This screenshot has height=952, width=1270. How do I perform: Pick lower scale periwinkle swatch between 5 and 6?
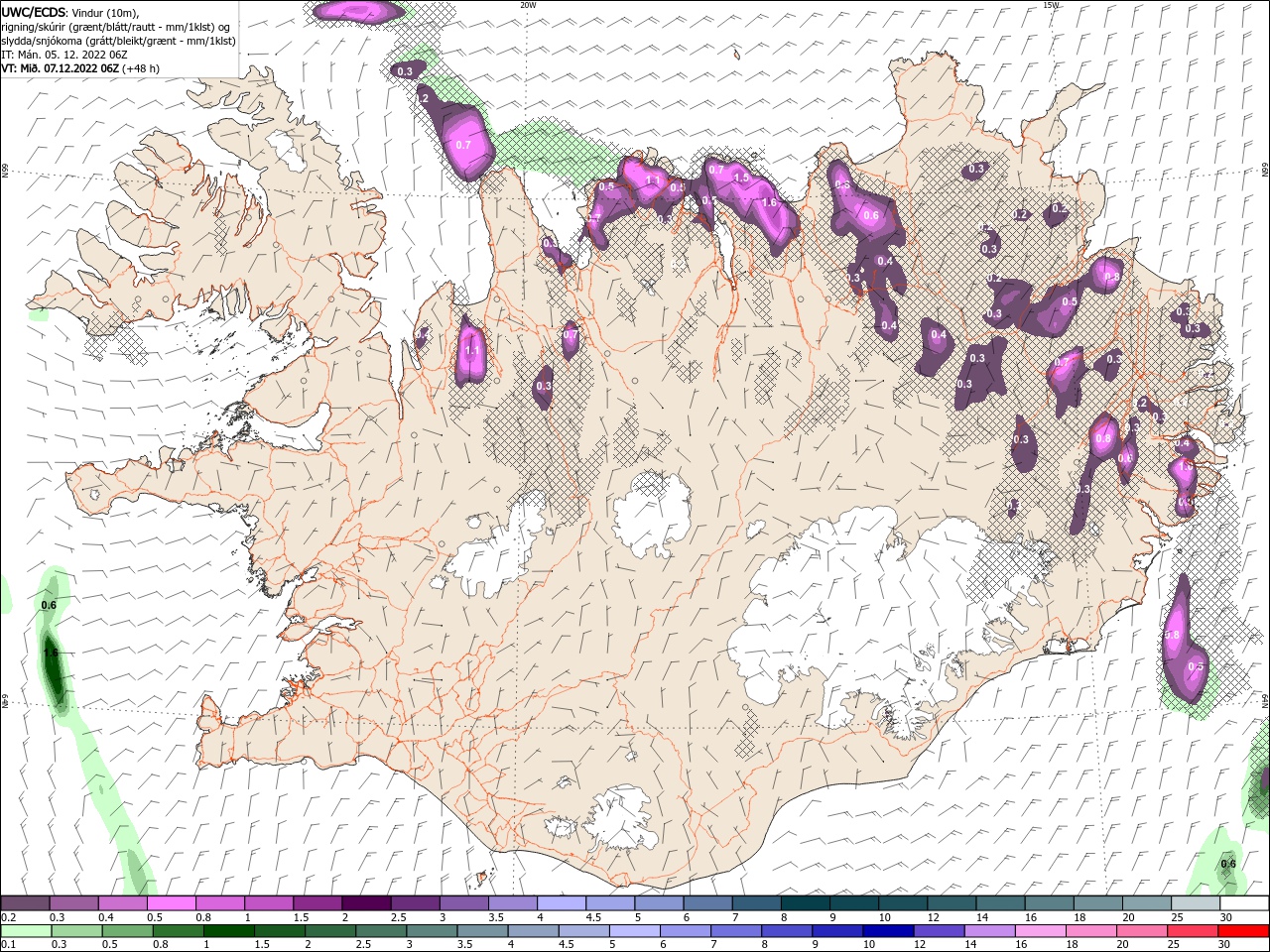635,931
